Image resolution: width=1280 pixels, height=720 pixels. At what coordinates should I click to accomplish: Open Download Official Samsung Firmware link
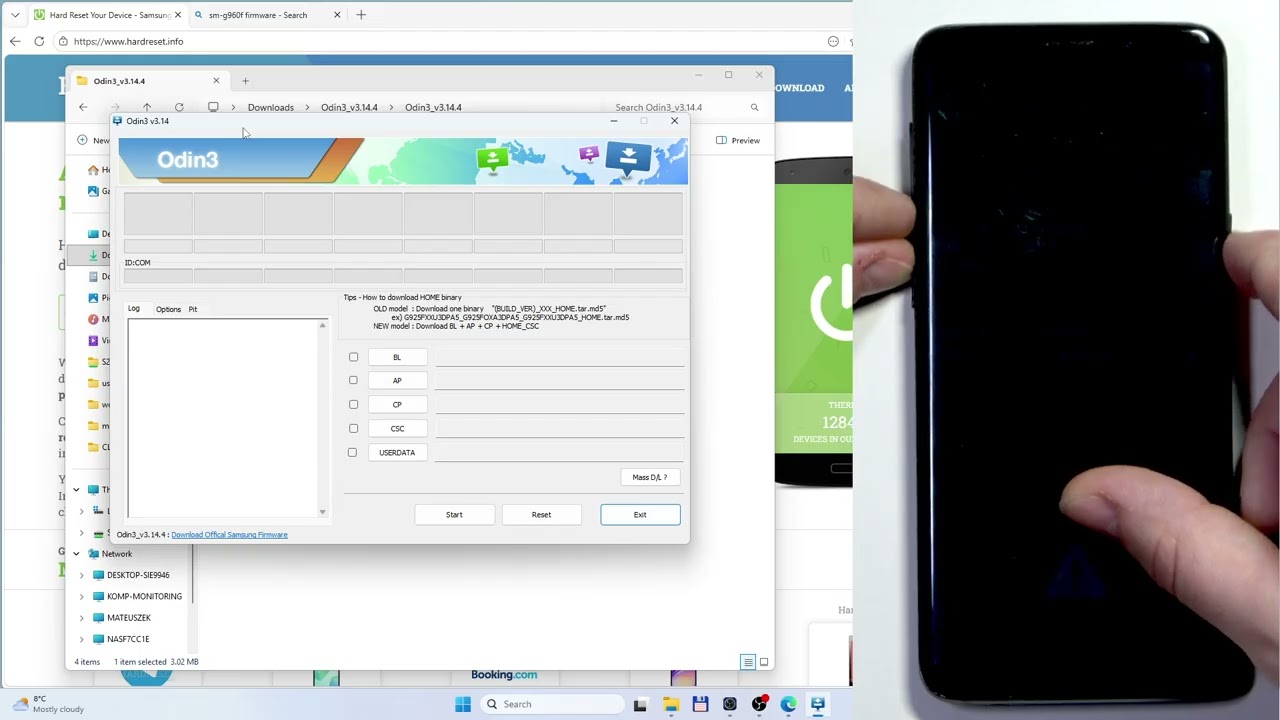point(229,535)
